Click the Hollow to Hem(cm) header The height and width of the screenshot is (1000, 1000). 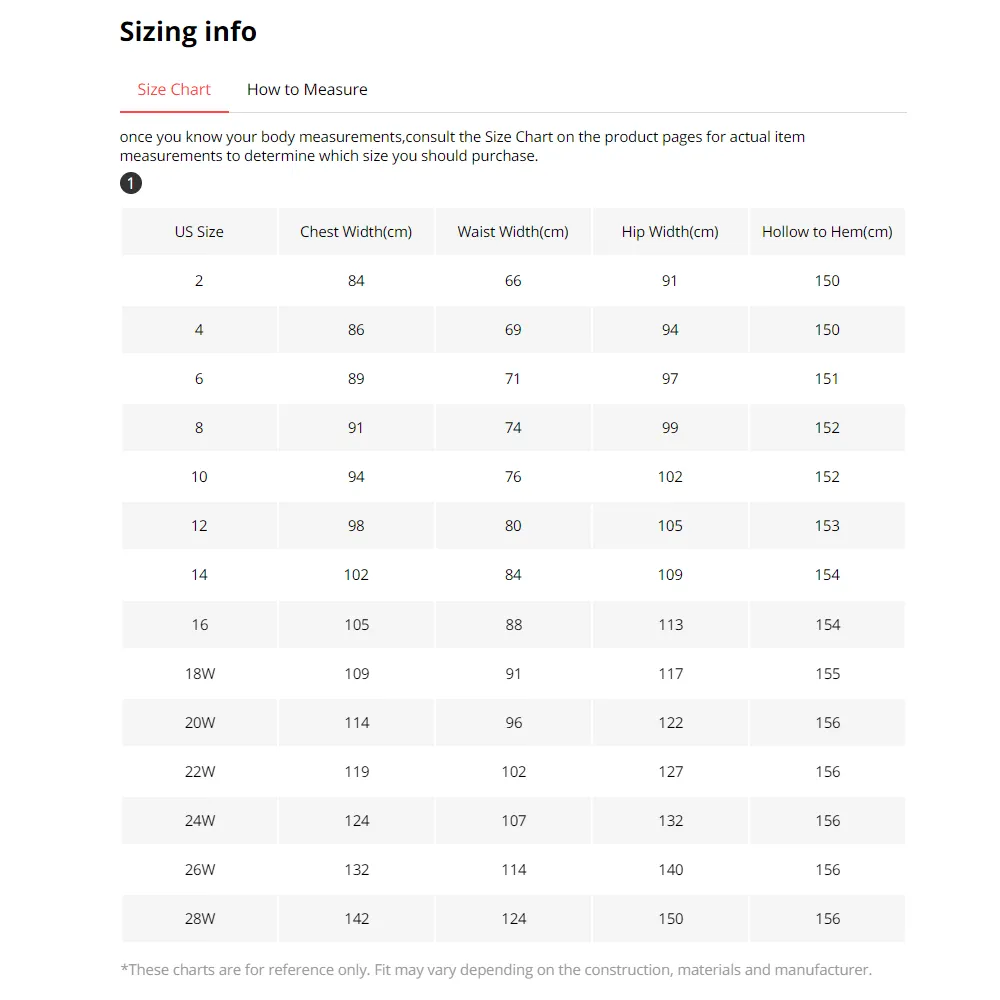pyautogui.click(x=827, y=231)
